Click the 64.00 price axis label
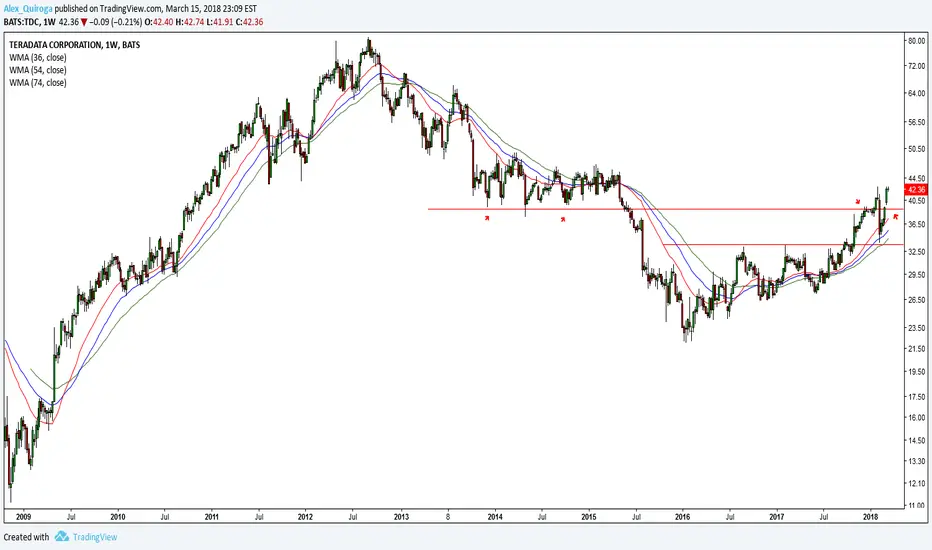Image resolution: width=932 pixels, height=550 pixels. click(x=917, y=93)
